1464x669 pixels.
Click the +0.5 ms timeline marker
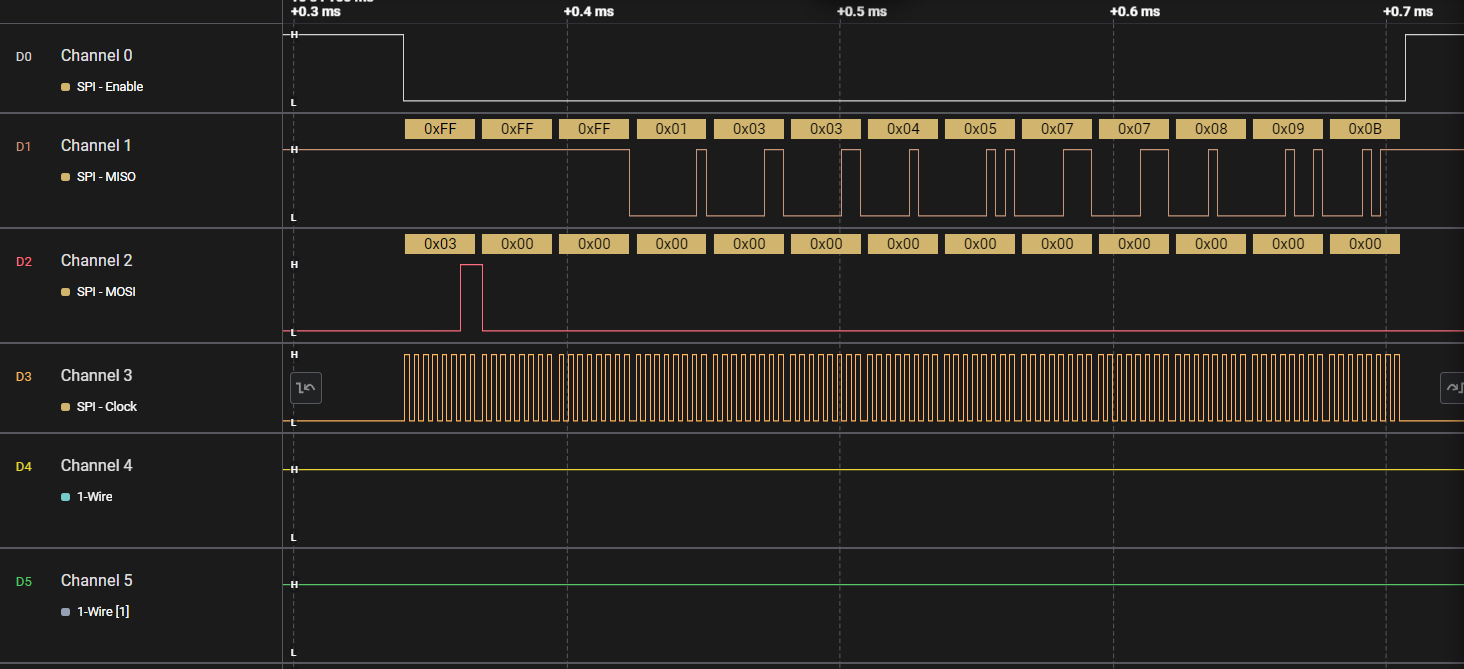(862, 12)
